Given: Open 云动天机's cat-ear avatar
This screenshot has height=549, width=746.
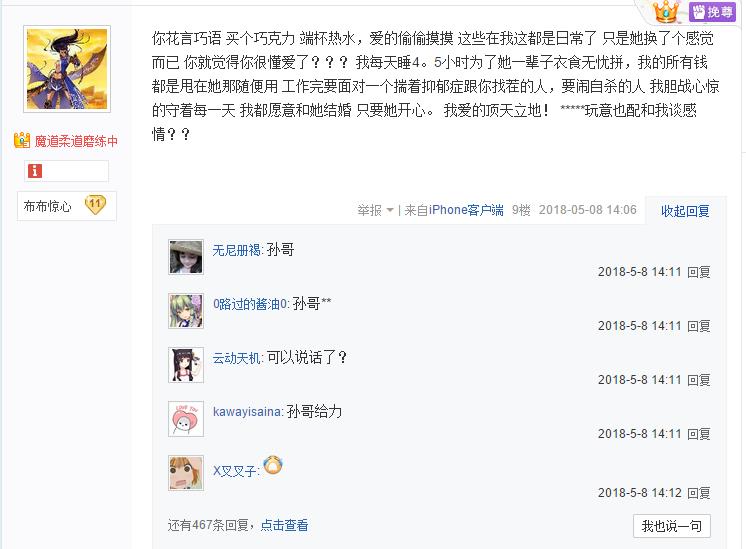Looking at the screenshot, I should [186, 365].
